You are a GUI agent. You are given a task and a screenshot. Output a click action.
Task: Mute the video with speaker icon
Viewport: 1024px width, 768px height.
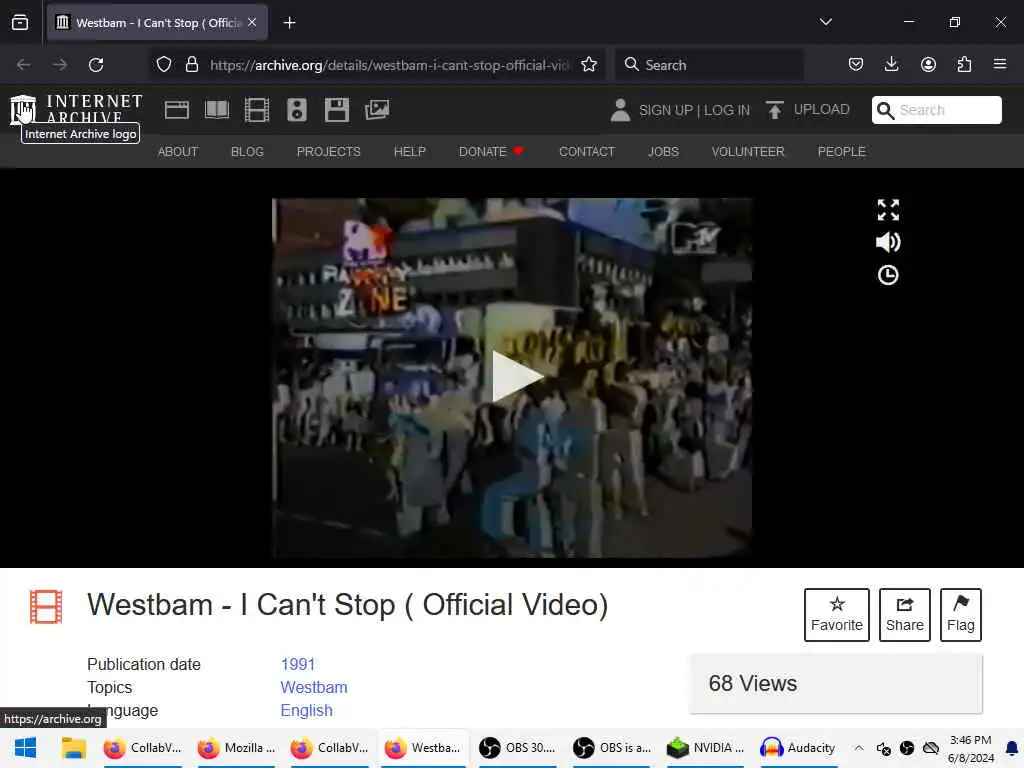click(x=888, y=242)
